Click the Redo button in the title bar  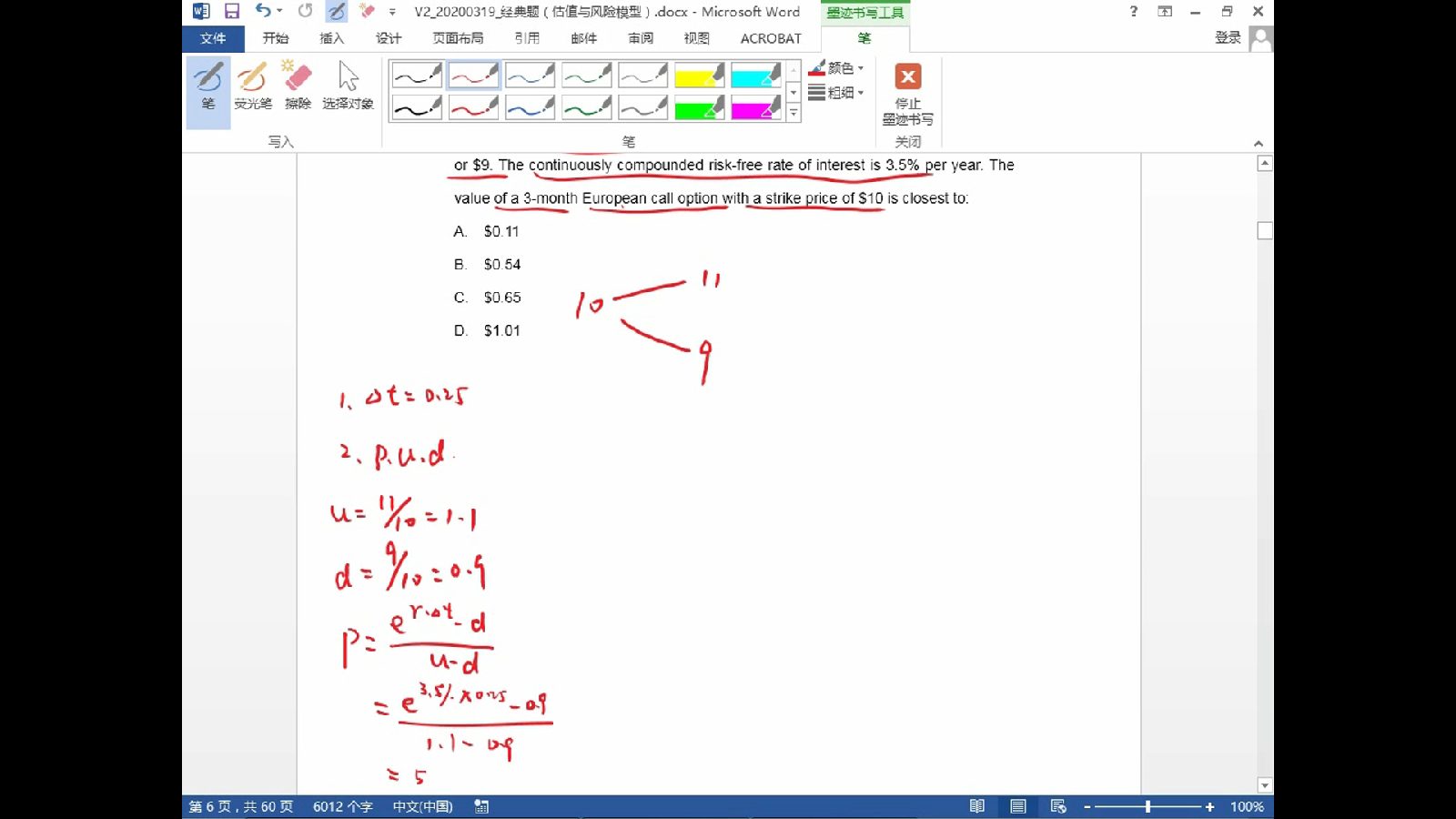click(305, 11)
